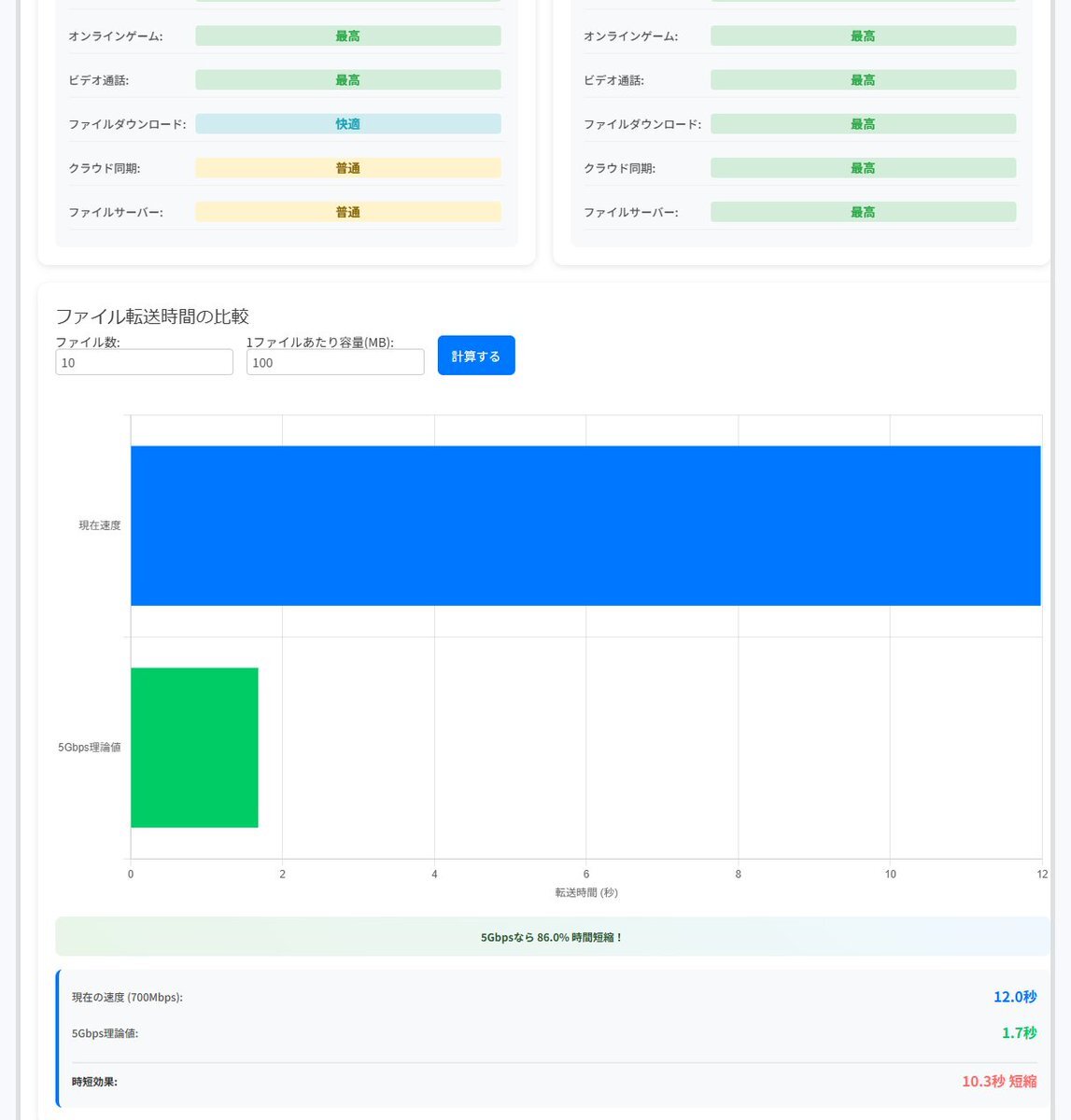The image size is (1071, 1120).
Task: Click right panel's 最高 badge for ファイルダウンロード
Action: pyautogui.click(x=862, y=124)
